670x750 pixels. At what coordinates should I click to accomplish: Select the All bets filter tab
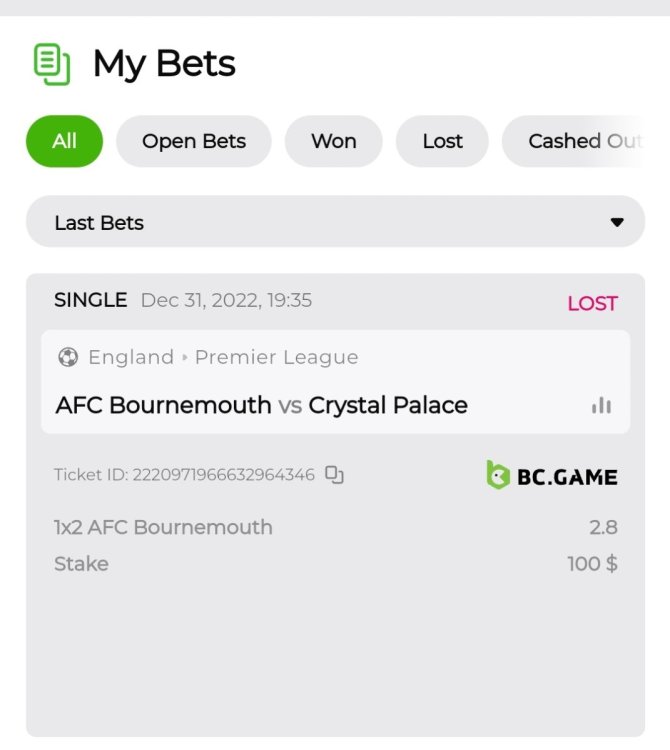pos(64,141)
